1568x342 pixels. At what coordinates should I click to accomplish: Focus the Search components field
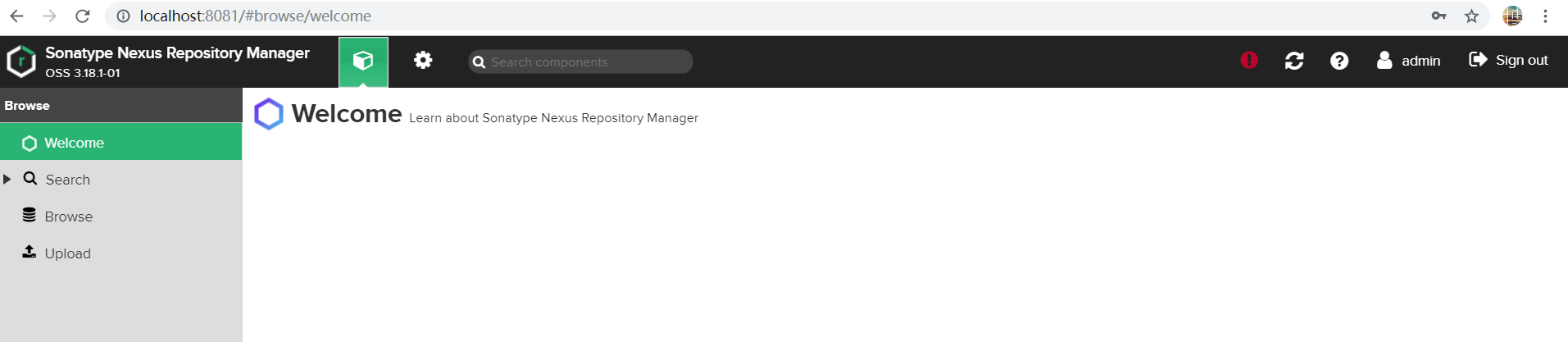point(580,62)
